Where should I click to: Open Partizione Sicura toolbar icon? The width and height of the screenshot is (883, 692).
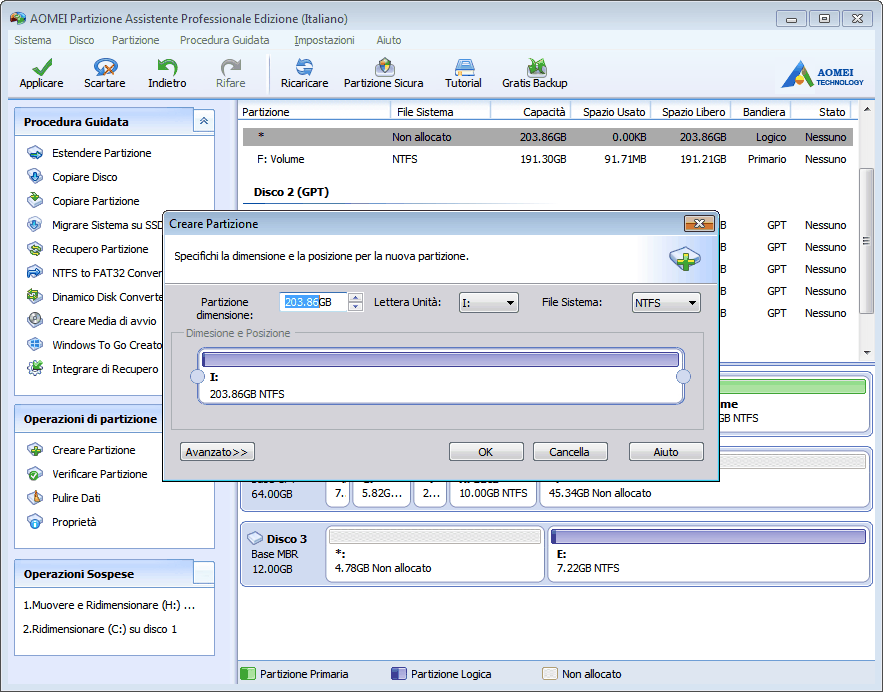click(x=384, y=67)
